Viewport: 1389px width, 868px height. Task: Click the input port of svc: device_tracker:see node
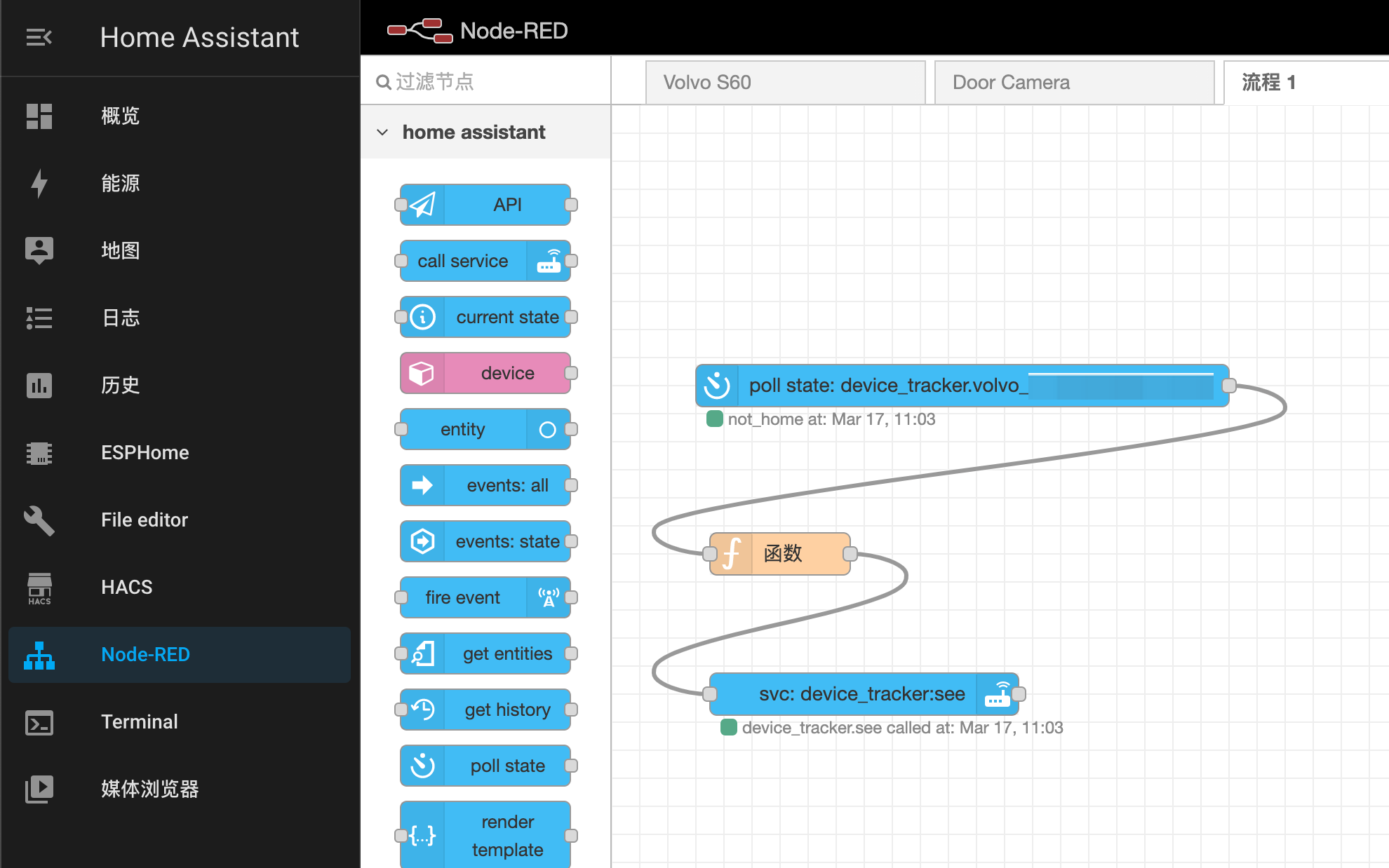click(x=710, y=694)
